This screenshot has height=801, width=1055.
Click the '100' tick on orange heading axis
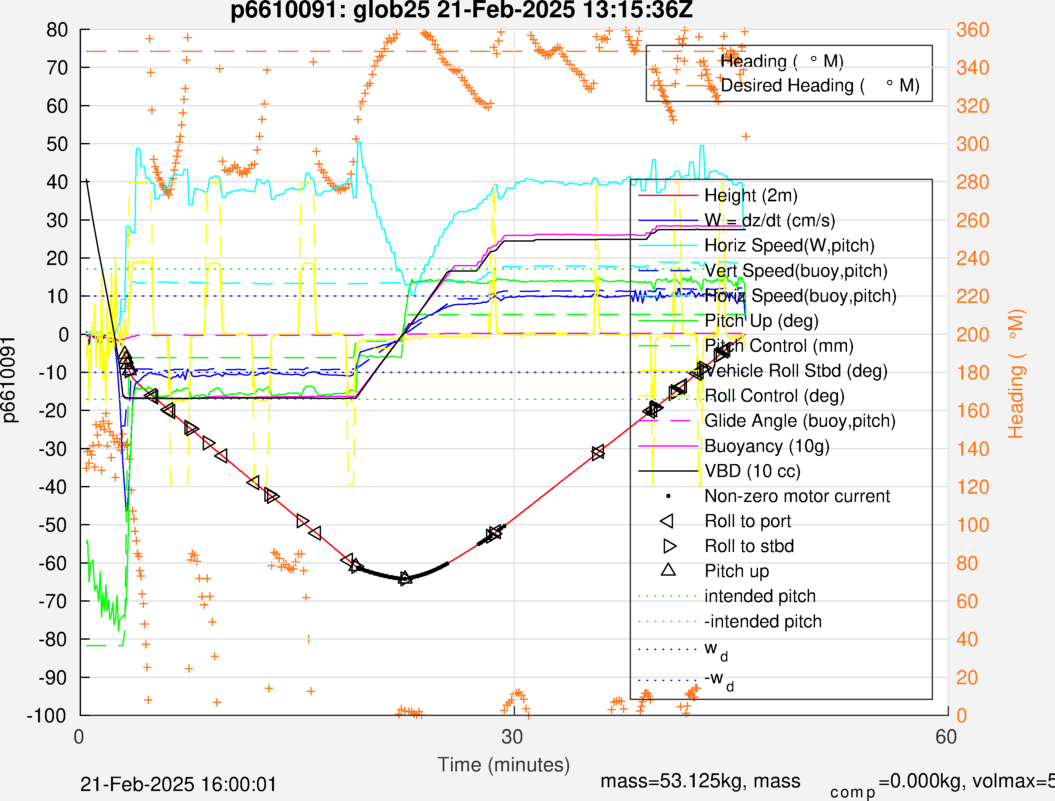[x=973, y=525]
